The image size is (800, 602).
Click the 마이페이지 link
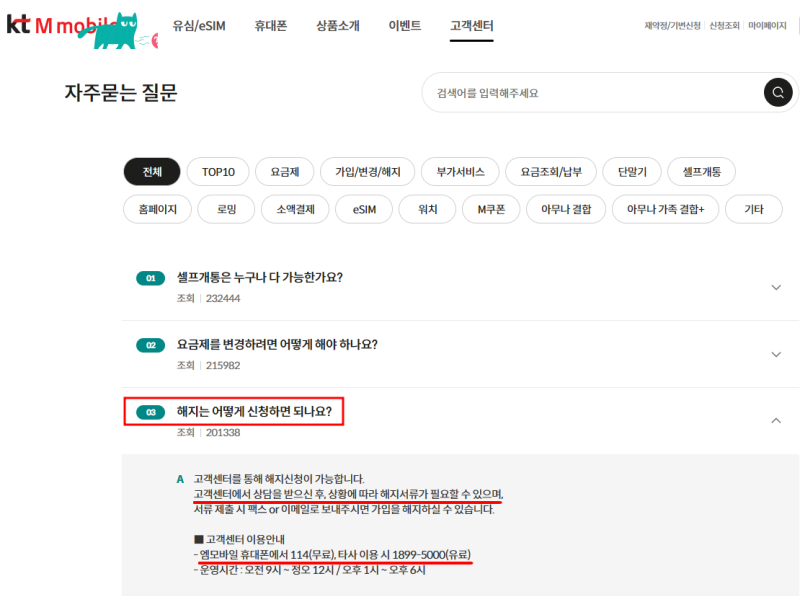pos(767,26)
